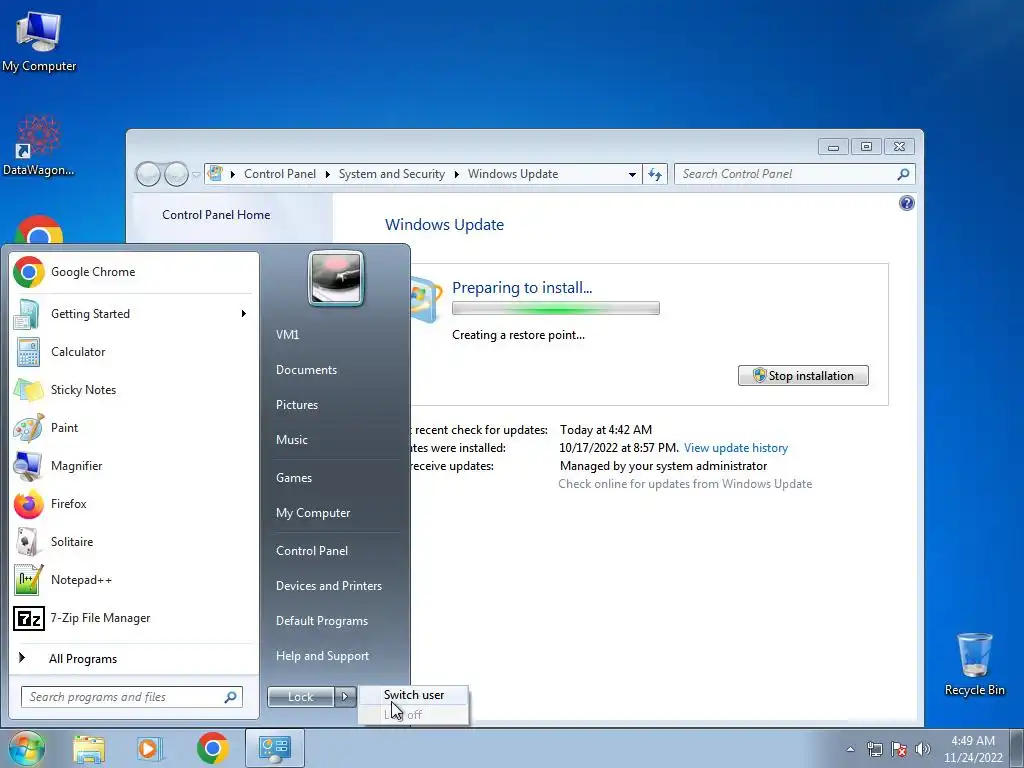Click the Windows Start orb
This screenshot has width=1024, height=768.
26,748
